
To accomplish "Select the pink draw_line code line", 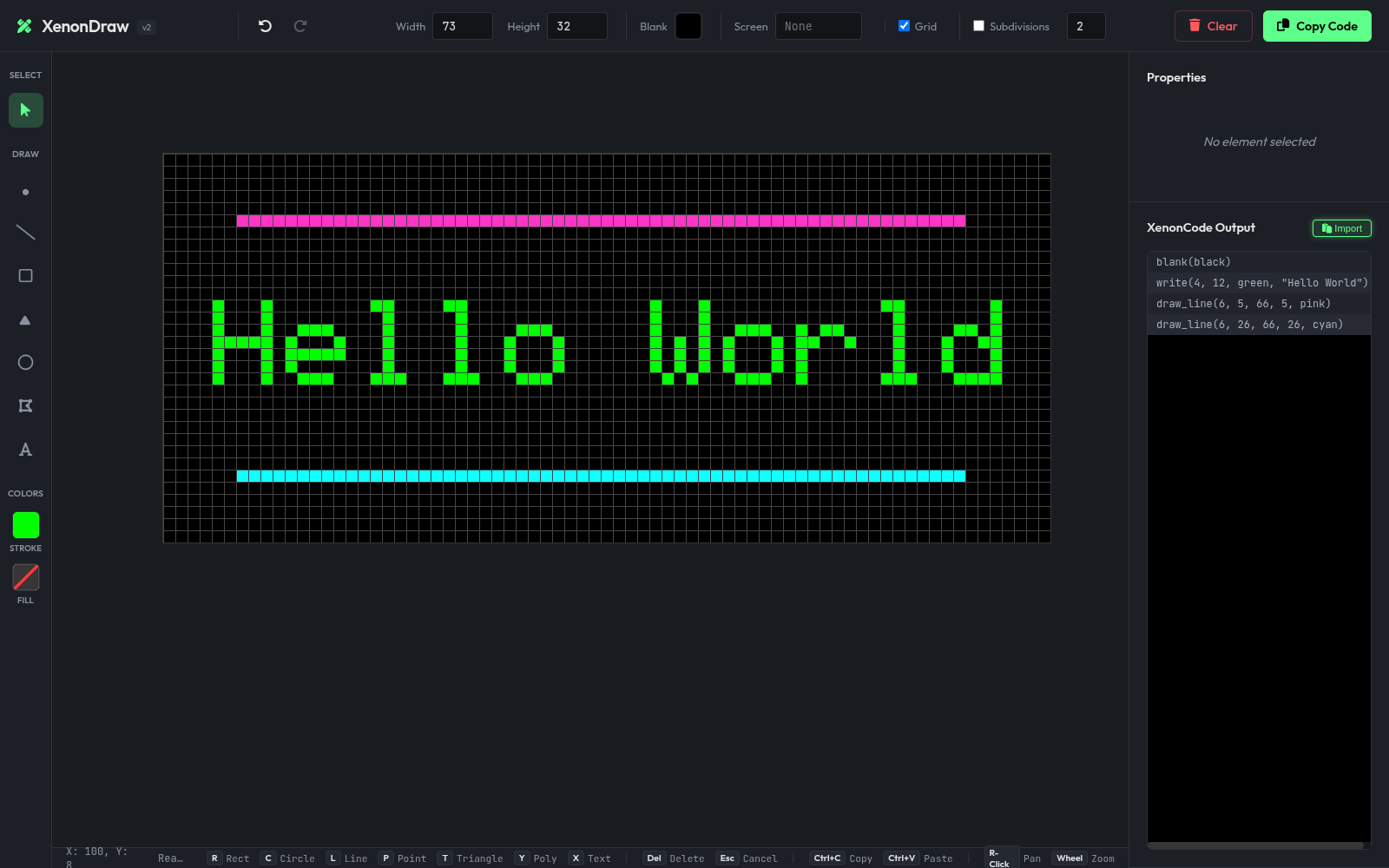I will click(1259, 304).
